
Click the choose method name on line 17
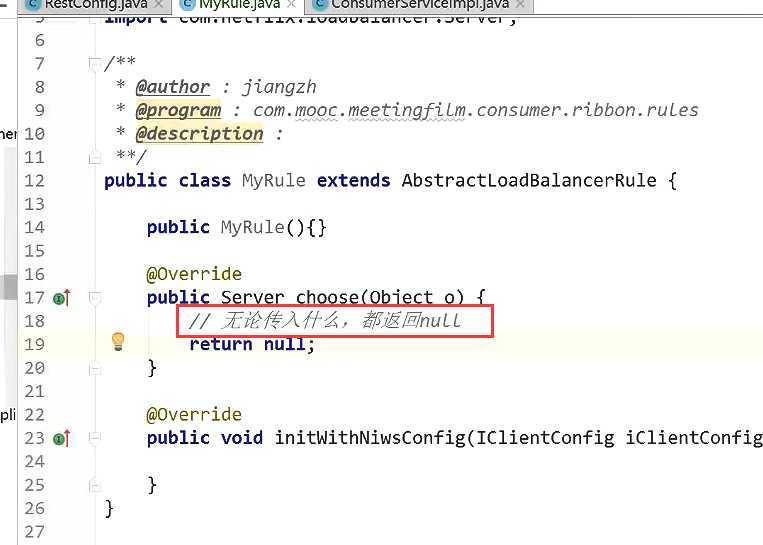(327, 298)
